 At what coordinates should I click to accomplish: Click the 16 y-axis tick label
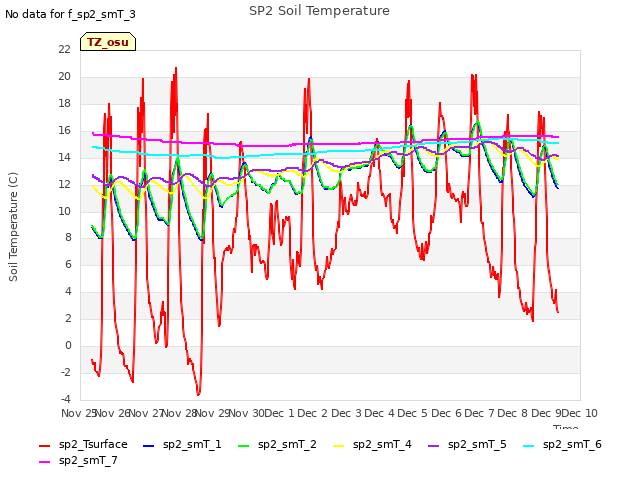(x=64, y=130)
